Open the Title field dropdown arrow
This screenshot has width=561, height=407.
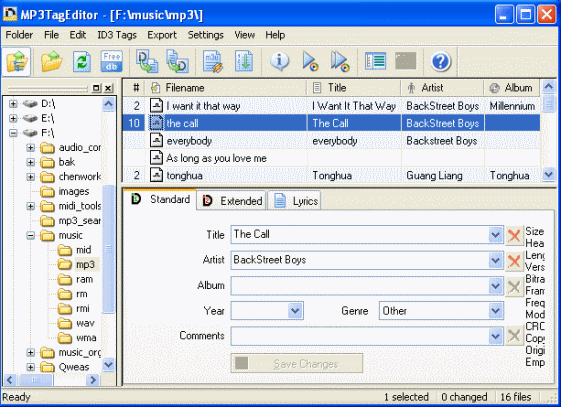click(496, 235)
